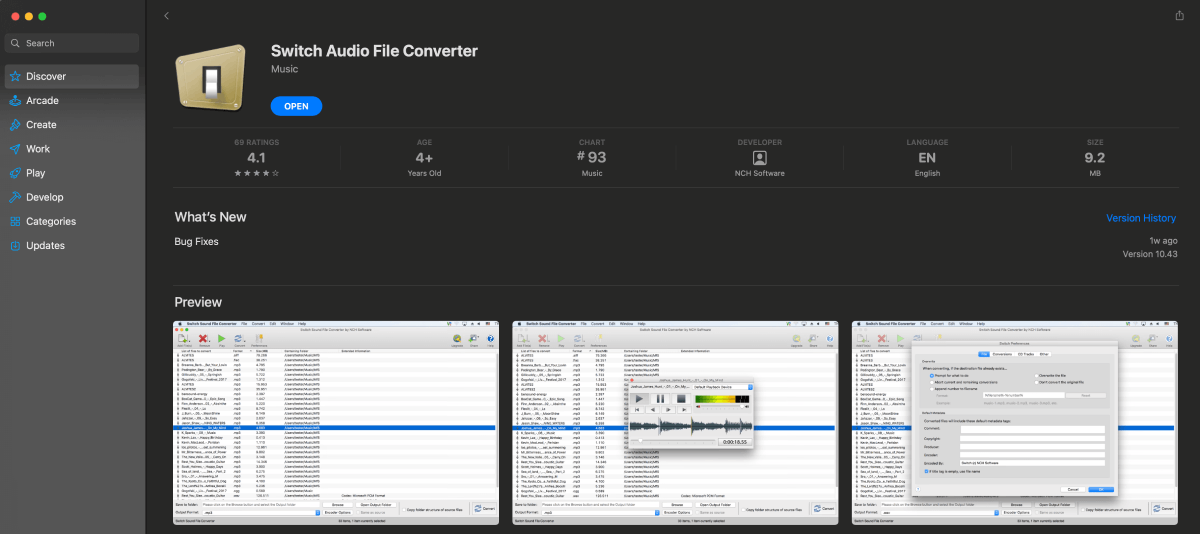This screenshot has width=1200, height=534.
Task: Click the "1w ago" release date
Action: click(x=1163, y=241)
